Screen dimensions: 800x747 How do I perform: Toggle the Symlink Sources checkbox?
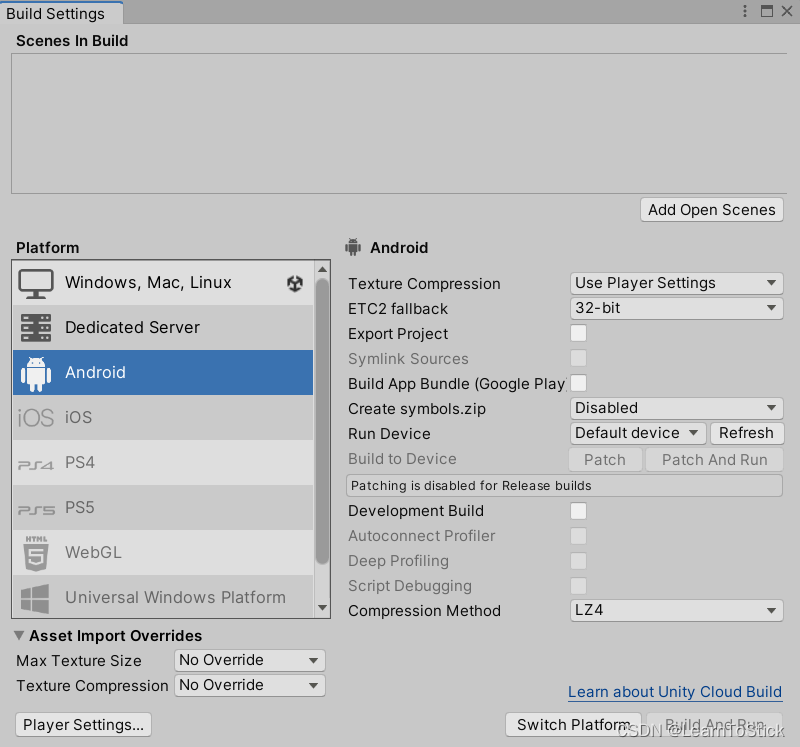579,358
